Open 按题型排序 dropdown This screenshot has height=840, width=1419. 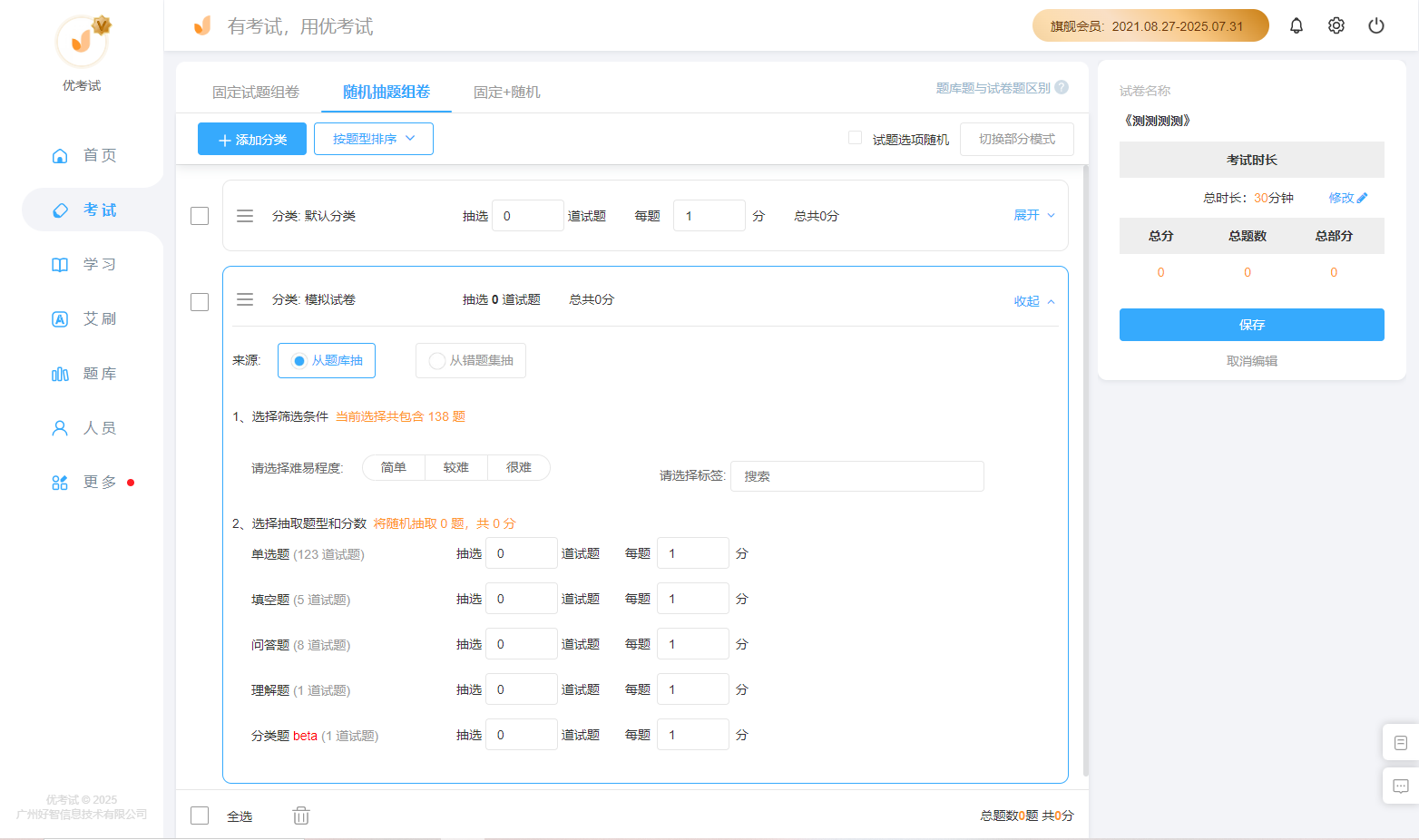(x=374, y=139)
